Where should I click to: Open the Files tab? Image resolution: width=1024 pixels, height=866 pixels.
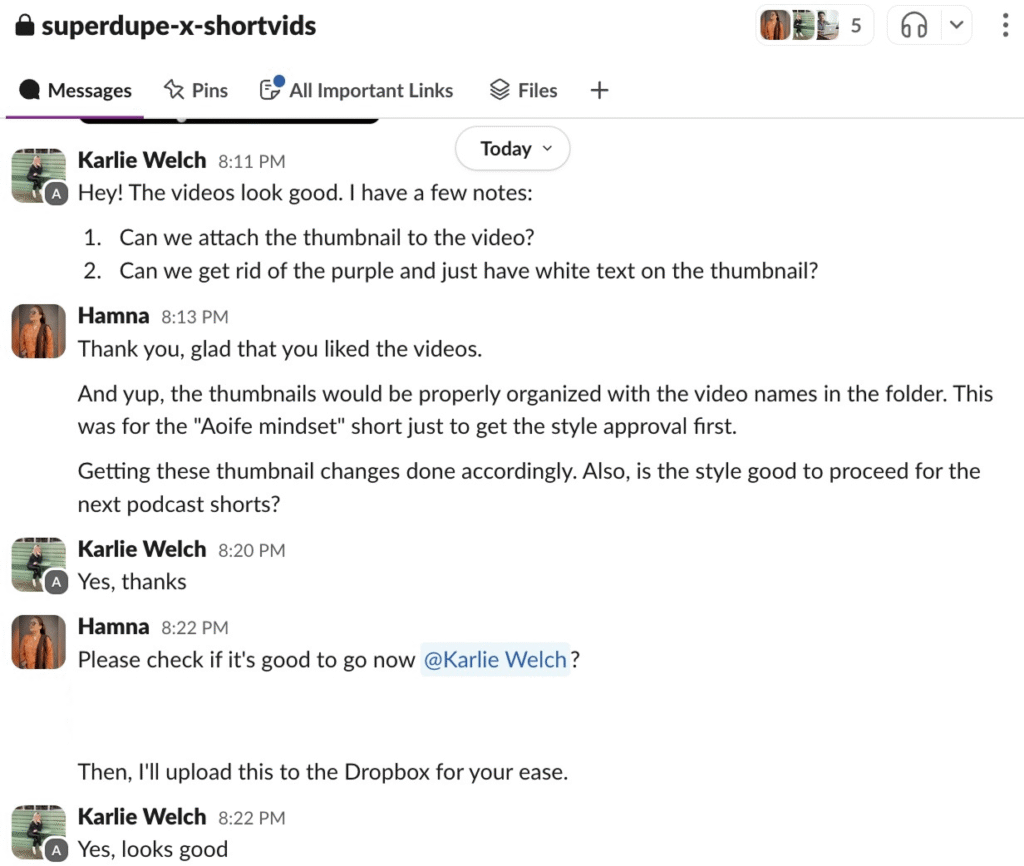pos(523,91)
